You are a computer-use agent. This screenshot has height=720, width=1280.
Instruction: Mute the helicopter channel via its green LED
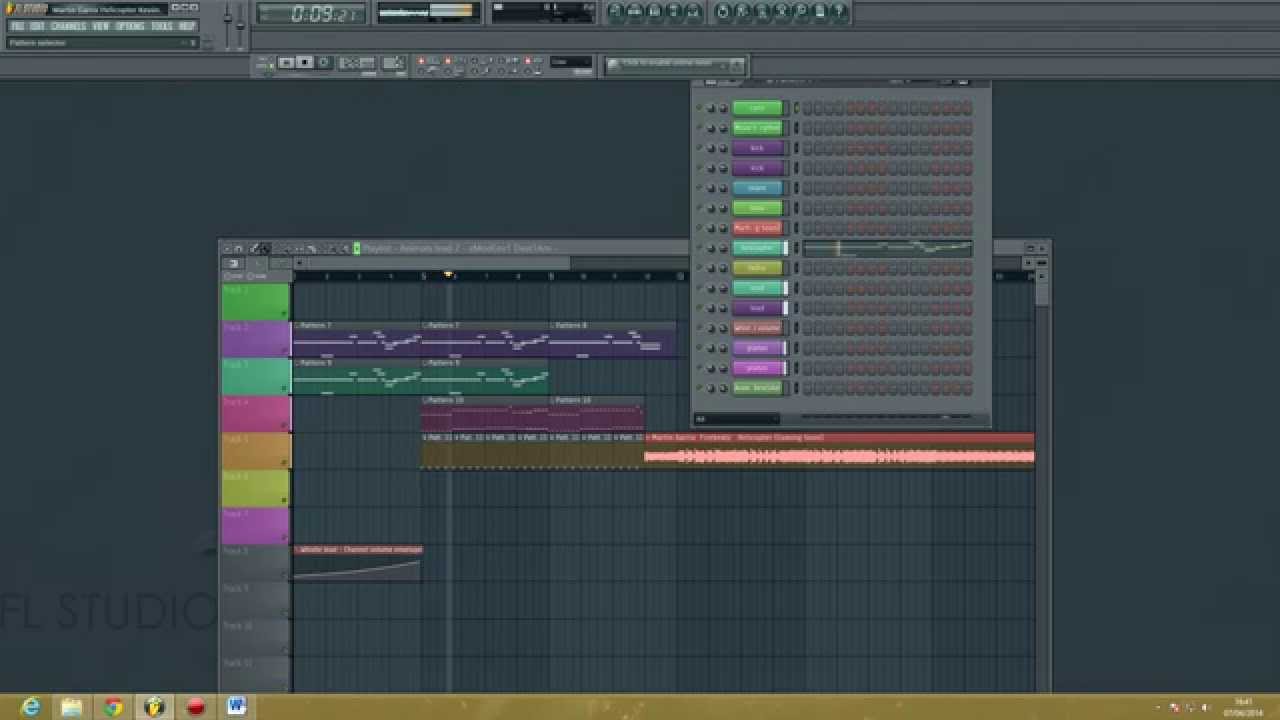699,248
